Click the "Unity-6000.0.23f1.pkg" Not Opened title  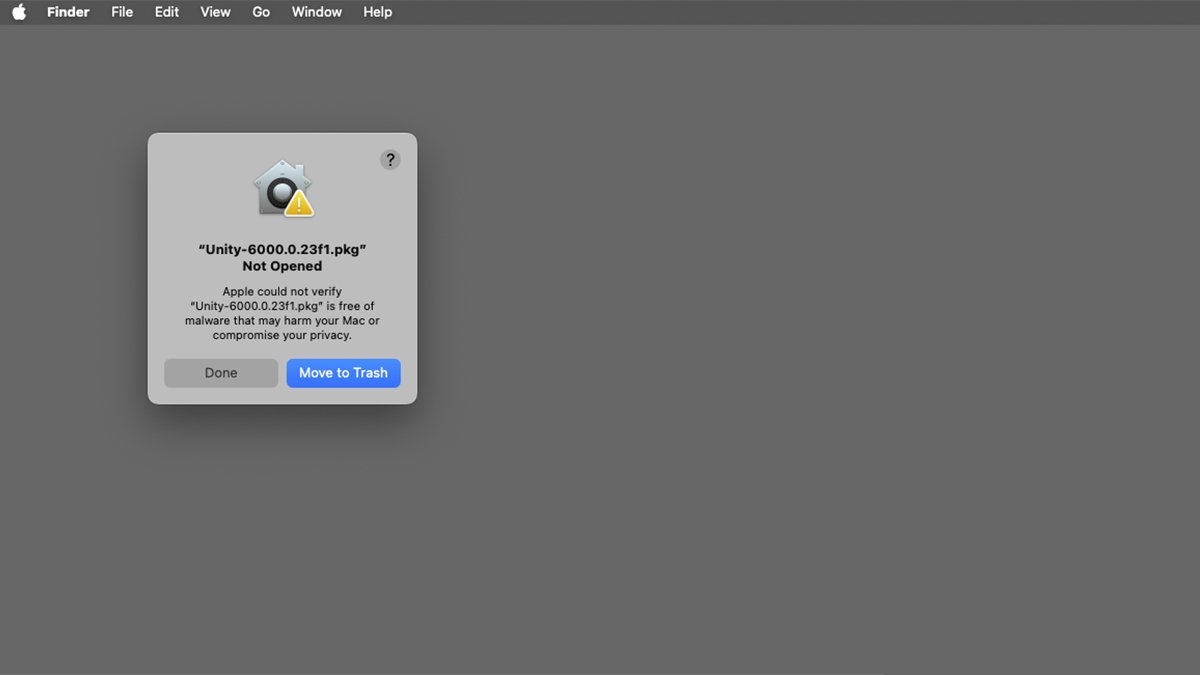pos(282,258)
